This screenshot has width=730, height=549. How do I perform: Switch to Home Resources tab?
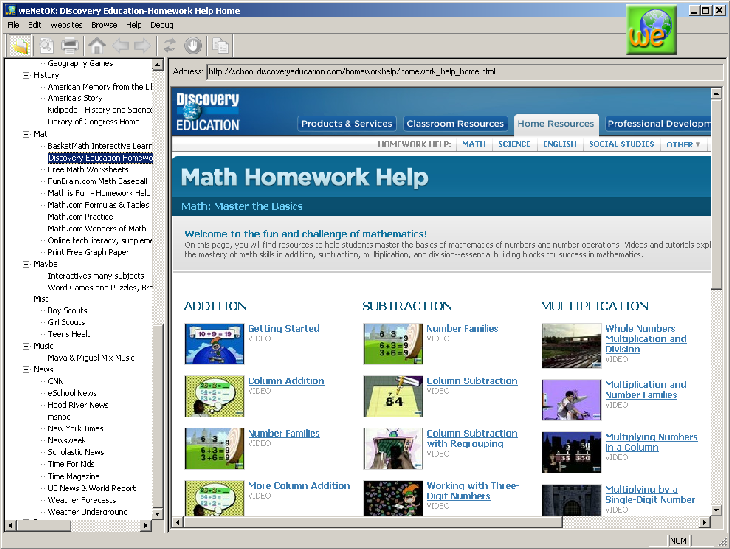coord(556,124)
